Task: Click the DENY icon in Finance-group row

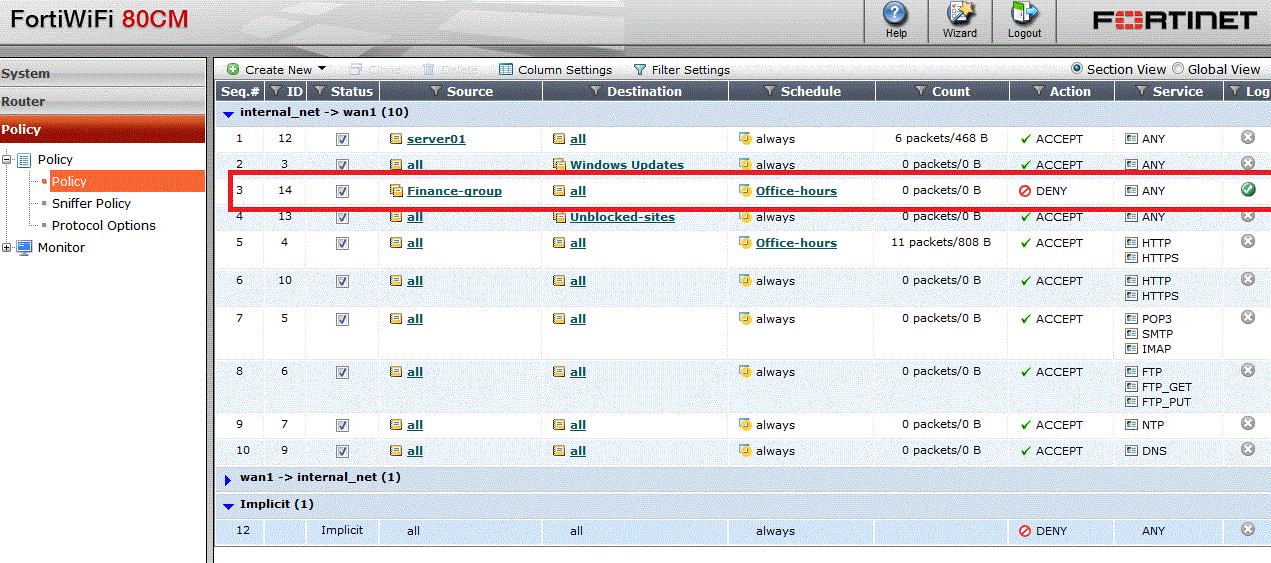Action: (x=1025, y=191)
